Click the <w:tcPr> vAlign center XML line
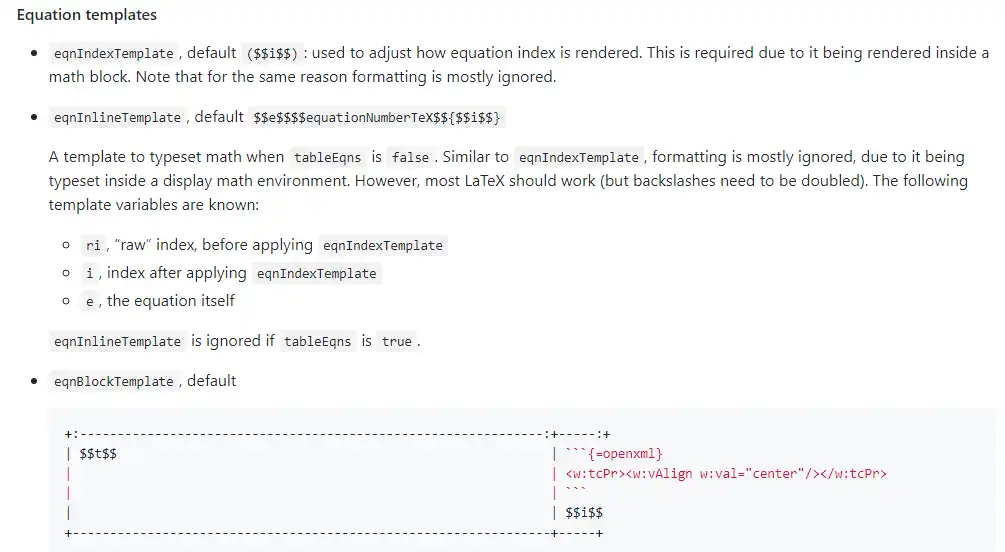The width and height of the screenshot is (1005, 552). coord(726,474)
